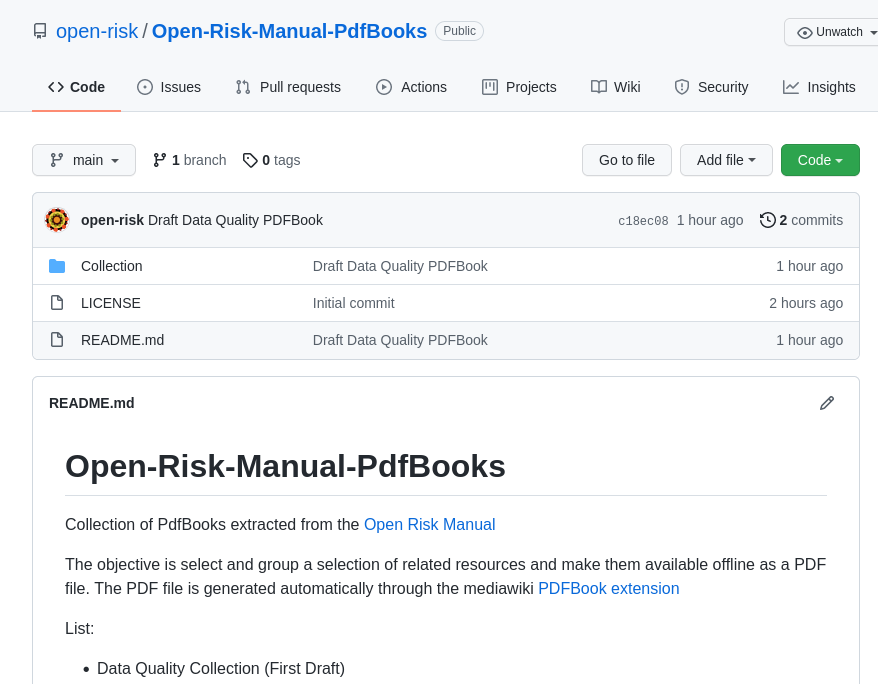Select the folder icon beside Collection
Image resolution: width=878 pixels, height=684 pixels.
click(57, 266)
